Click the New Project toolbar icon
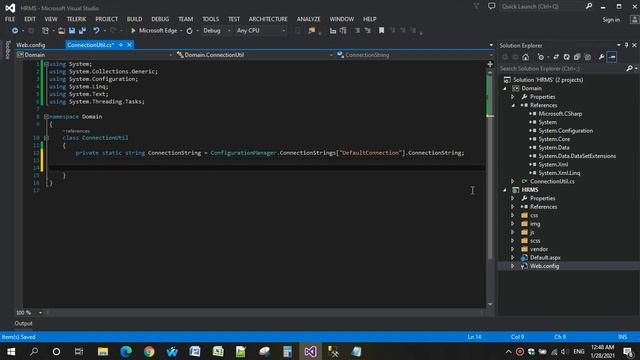This screenshot has height=360, width=640. coord(45,31)
